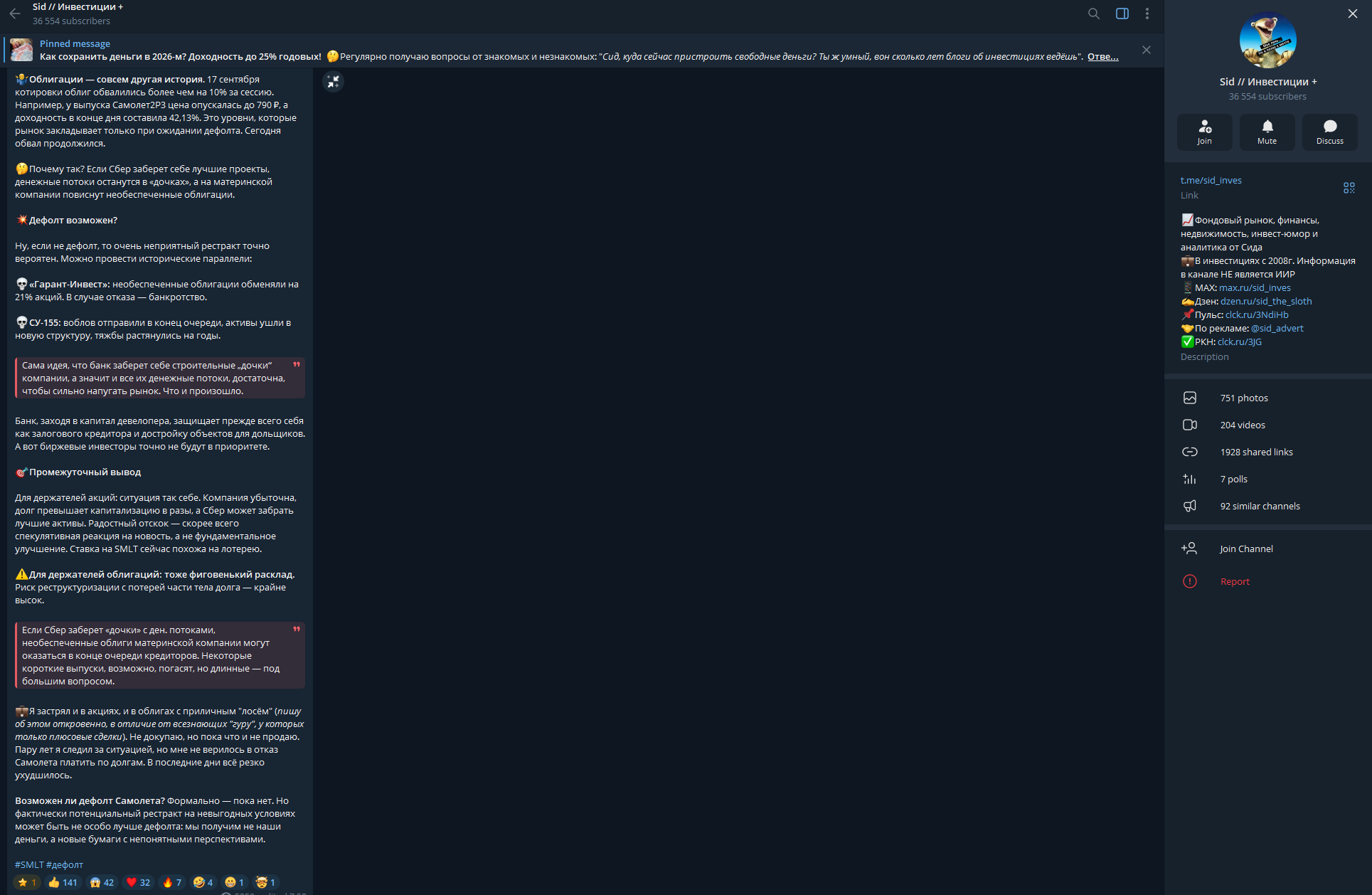Report the channel
The height and width of the screenshot is (895, 1372).
1268,582
